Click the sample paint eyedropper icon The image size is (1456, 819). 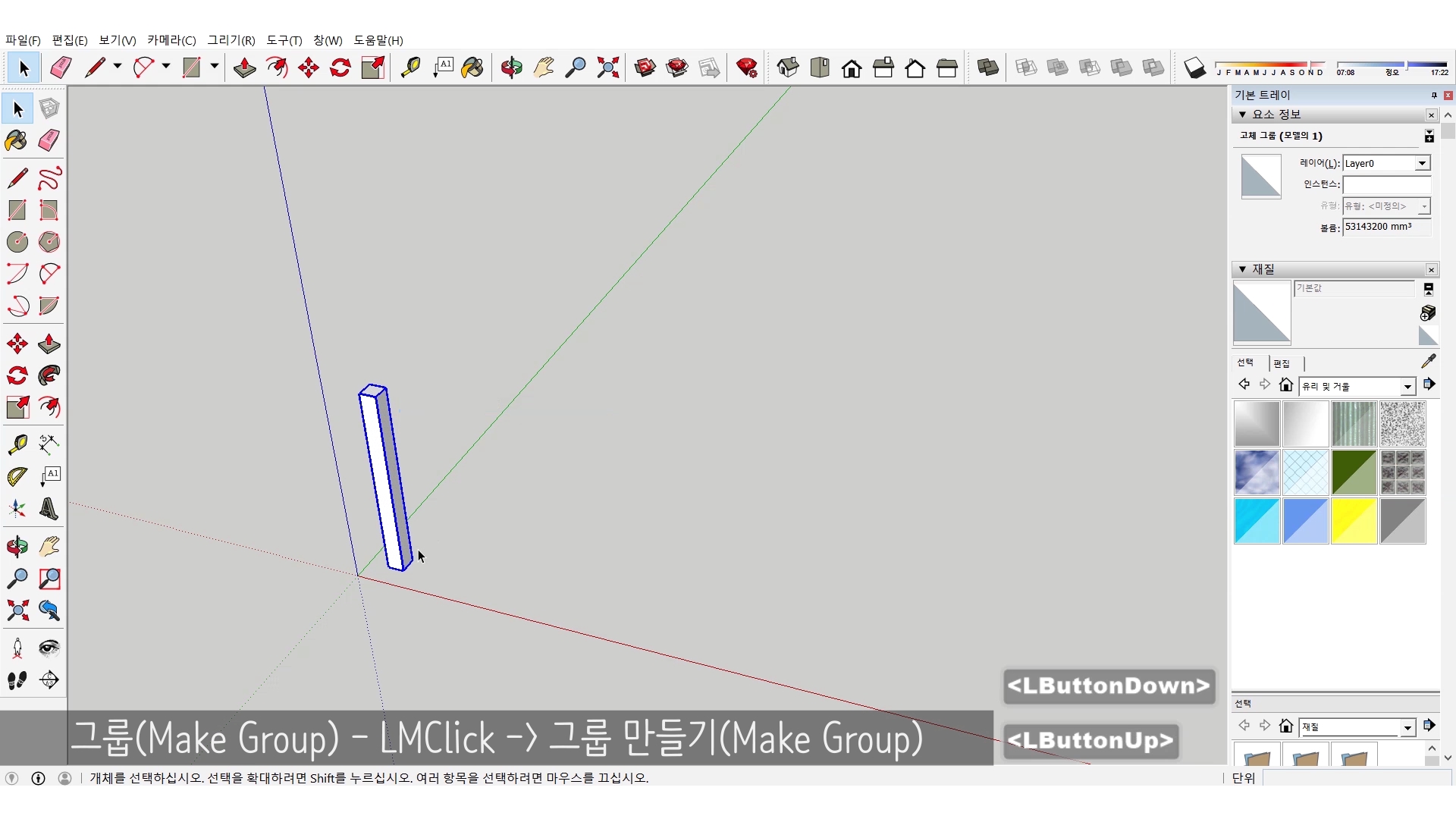[1428, 362]
